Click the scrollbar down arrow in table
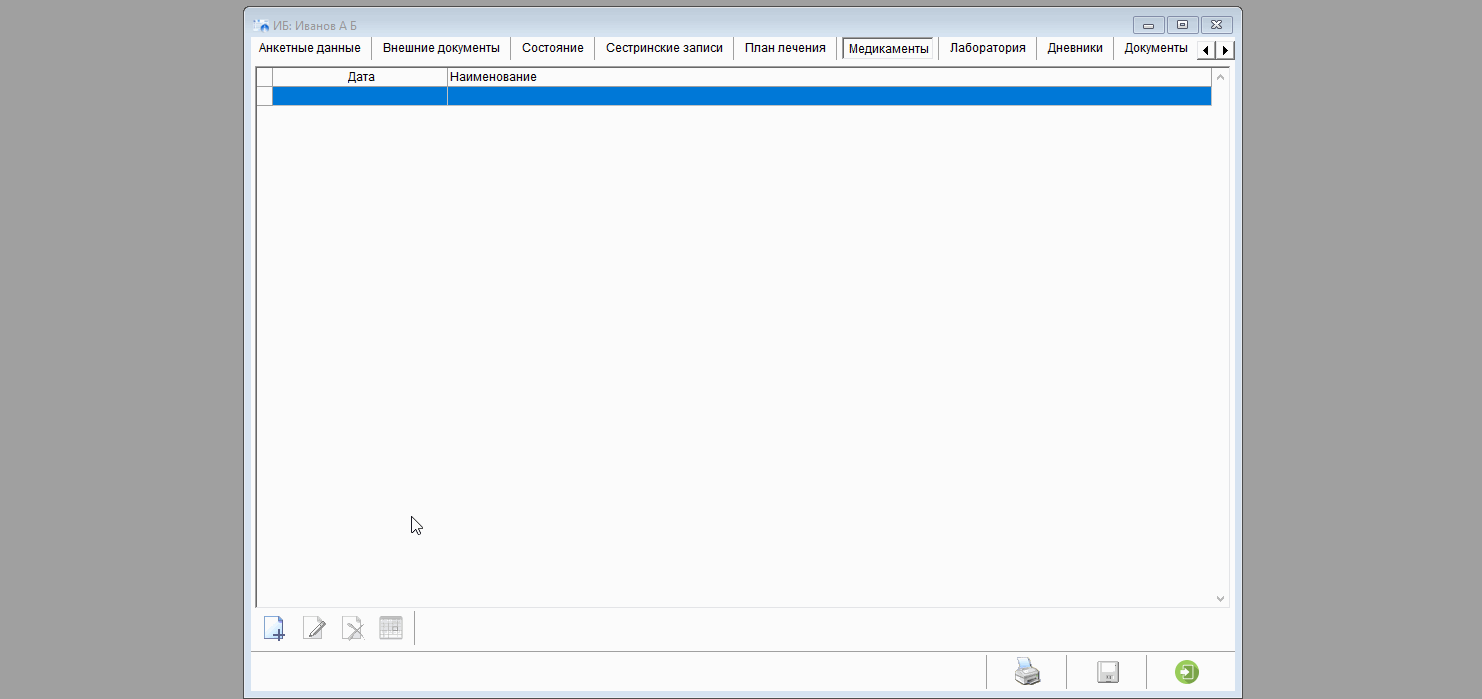Image resolution: width=1482 pixels, height=699 pixels. click(1220, 598)
